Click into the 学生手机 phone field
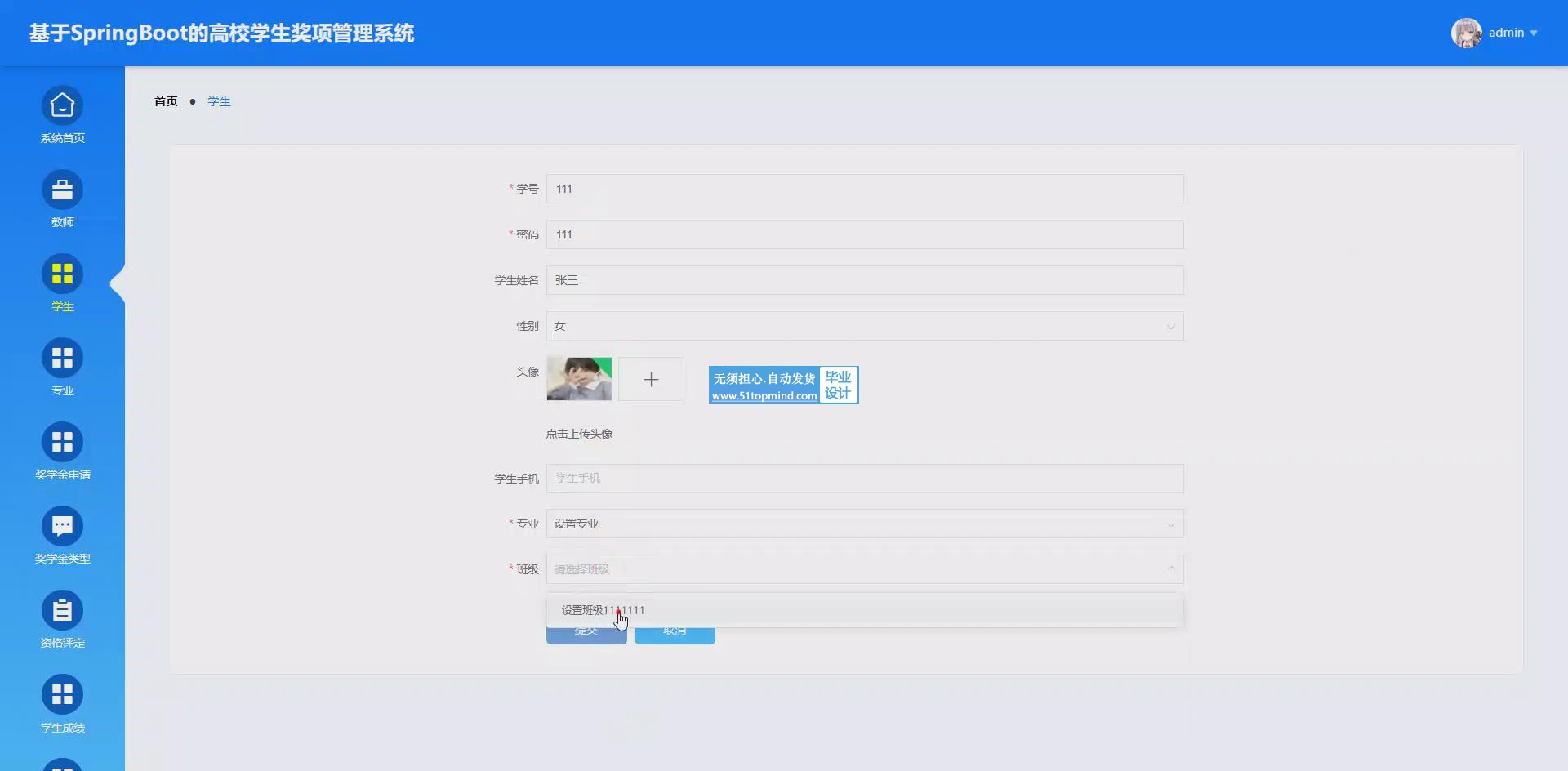 tap(864, 479)
